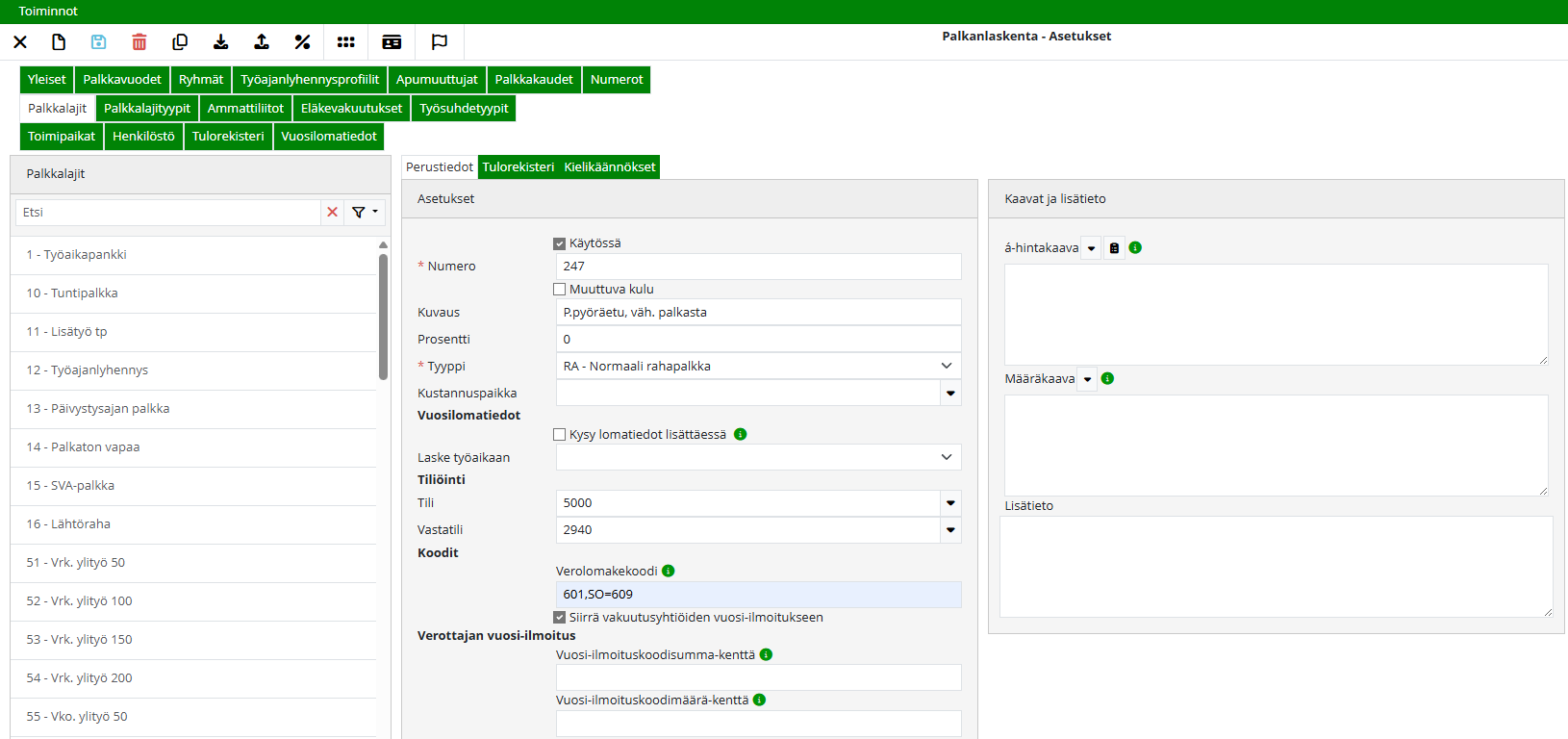This screenshot has width=1568, height=739.
Task: Expand the Tili dropdown arrow
Action: [x=950, y=502]
